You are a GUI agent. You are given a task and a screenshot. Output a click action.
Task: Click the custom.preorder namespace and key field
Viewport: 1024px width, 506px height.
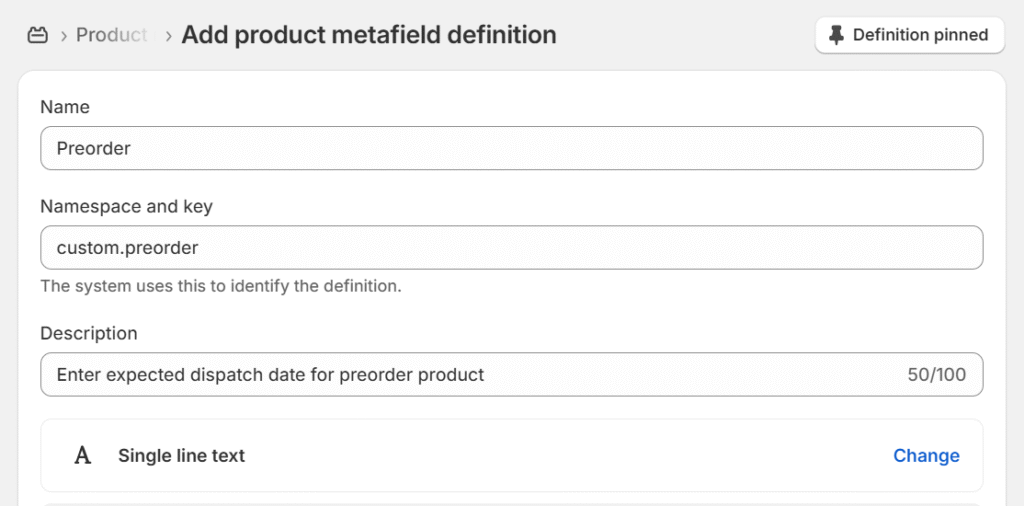click(x=511, y=247)
